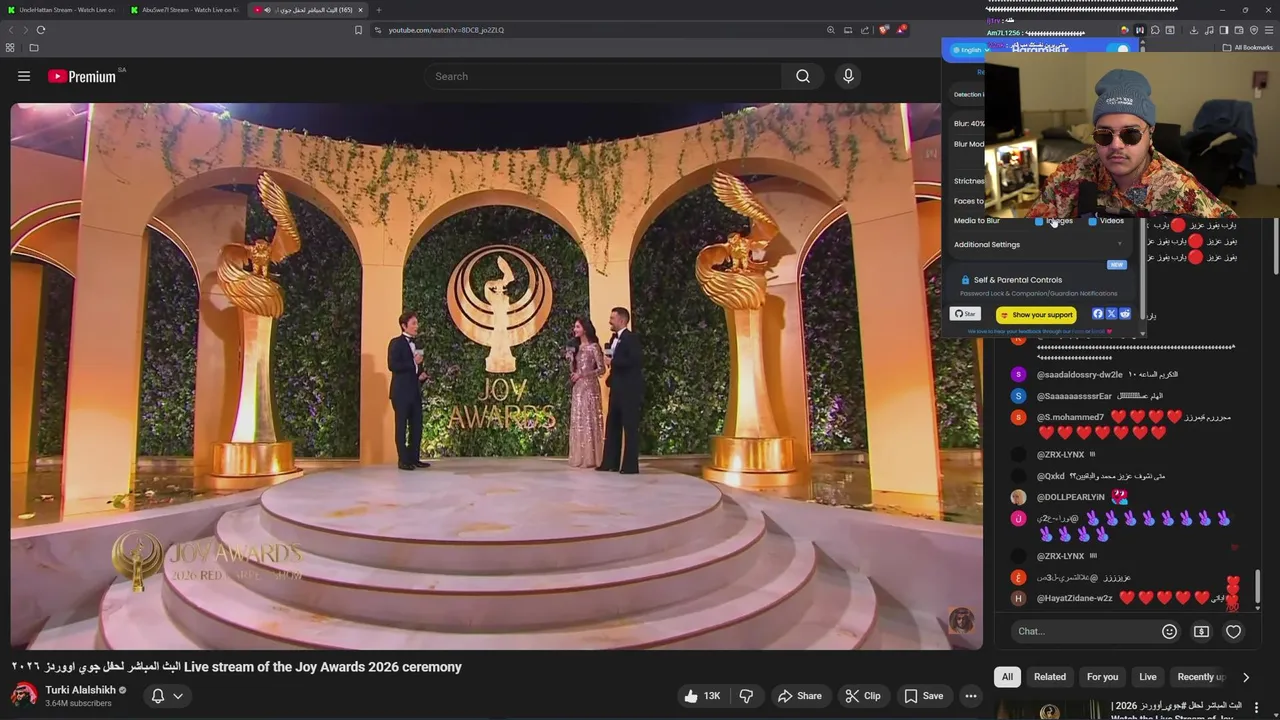Reload the current page
The width and height of the screenshot is (1280, 720).
[x=41, y=30]
